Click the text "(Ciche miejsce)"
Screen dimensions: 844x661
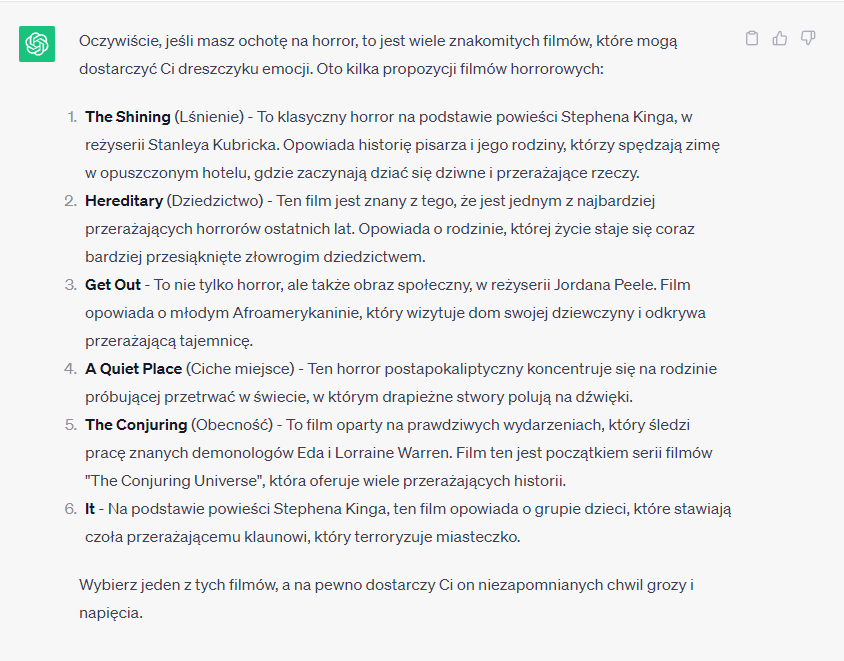click(x=240, y=369)
